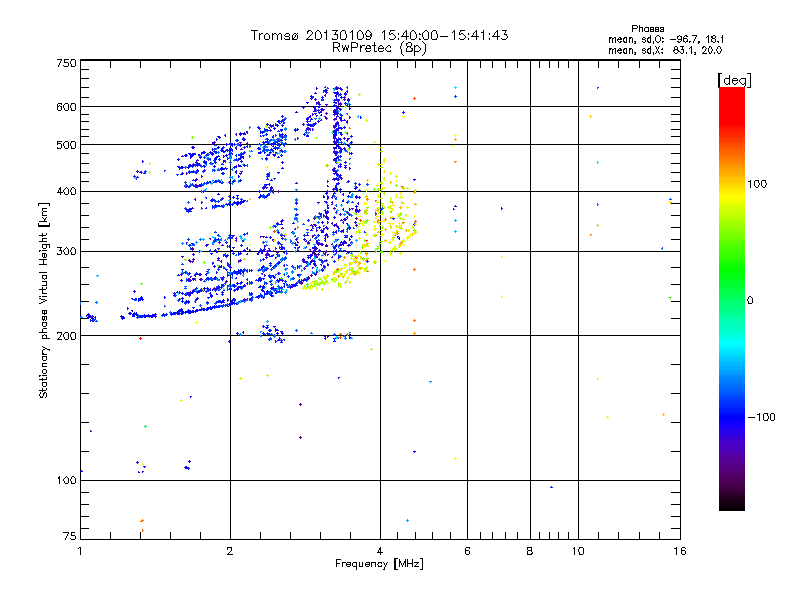Click colorbar tick label '100'

coord(757,184)
